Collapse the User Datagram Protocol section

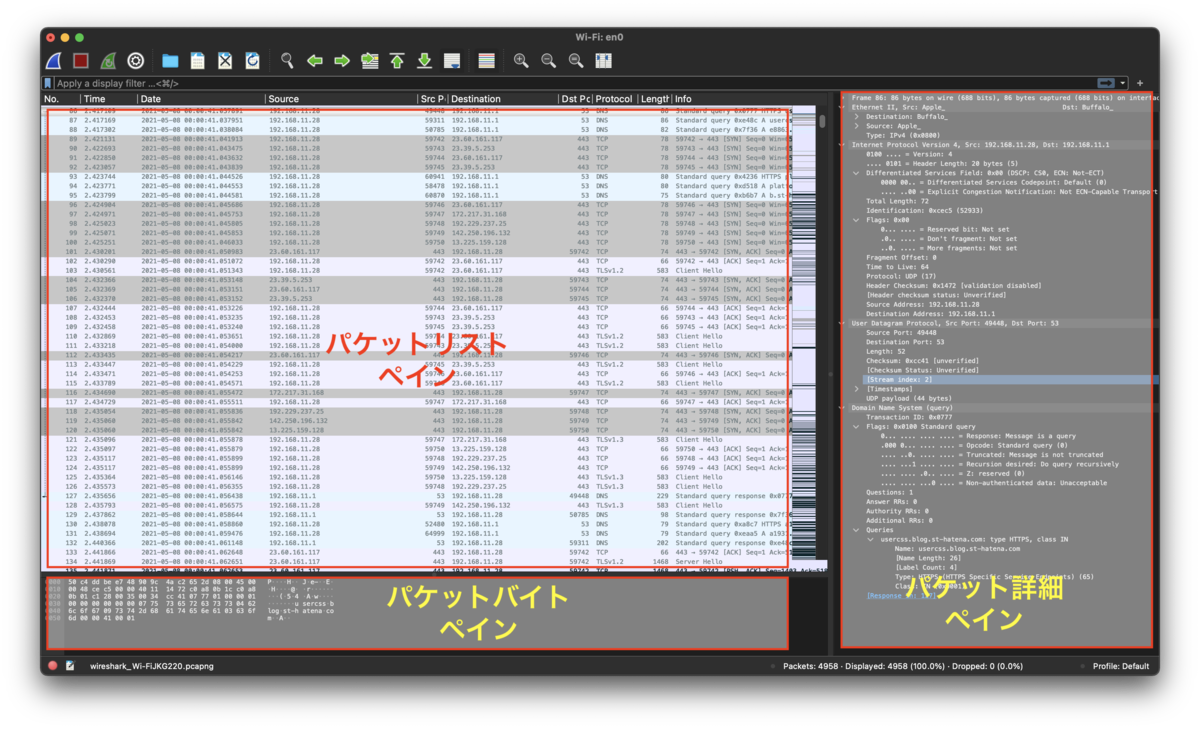[x=842, y=323]
